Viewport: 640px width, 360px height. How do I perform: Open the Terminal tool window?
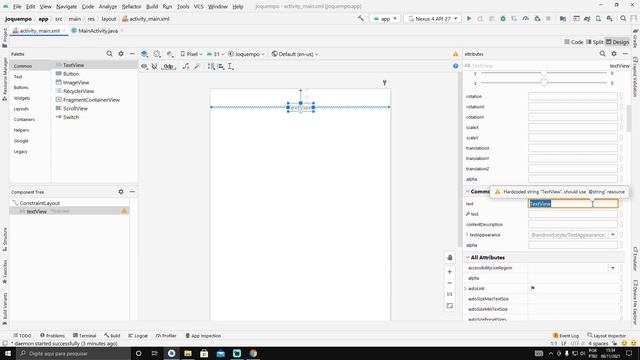pyautogui.click(x=84, y=336)
